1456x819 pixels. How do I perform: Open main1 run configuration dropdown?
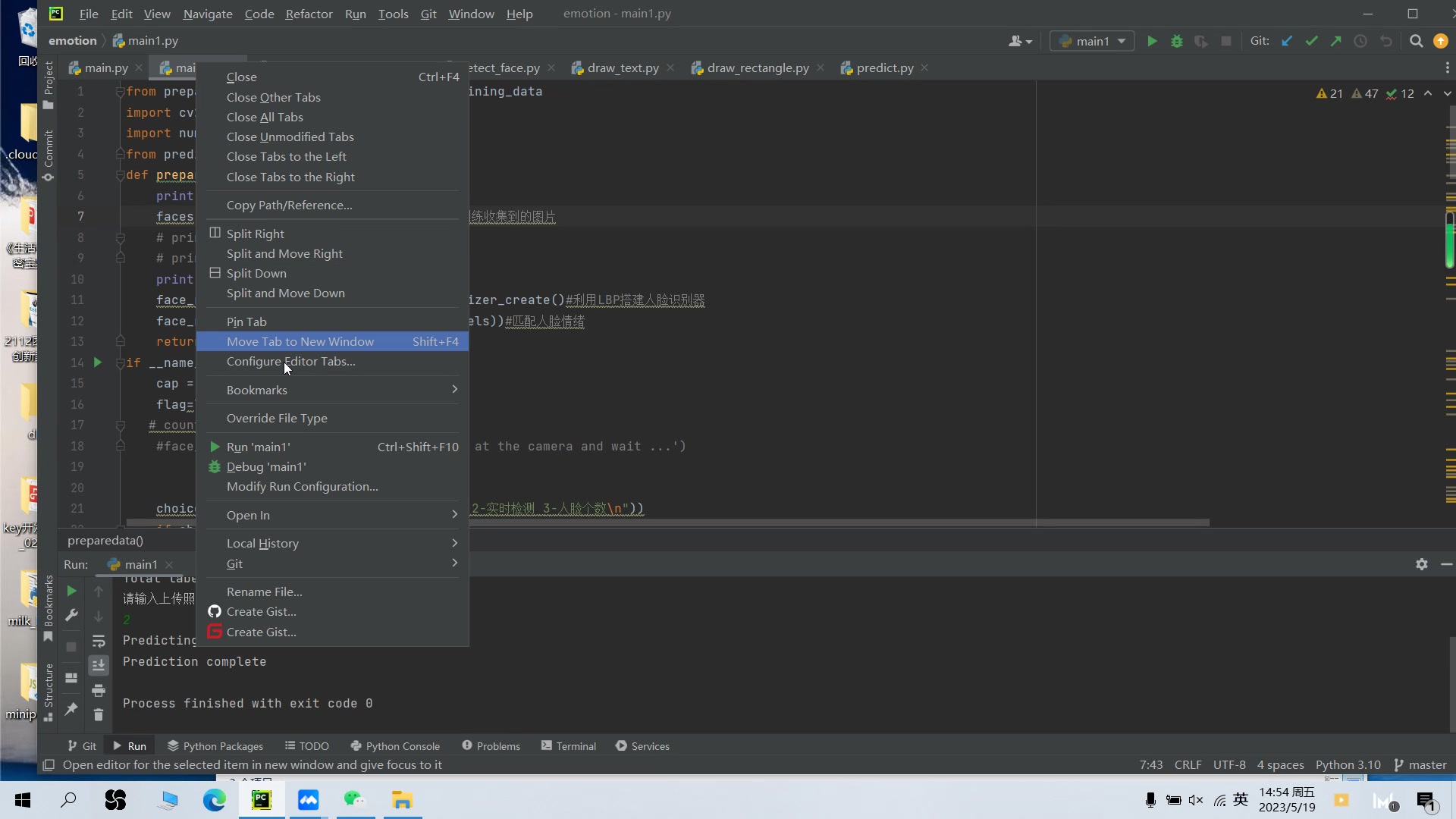tap(1092, 41)
